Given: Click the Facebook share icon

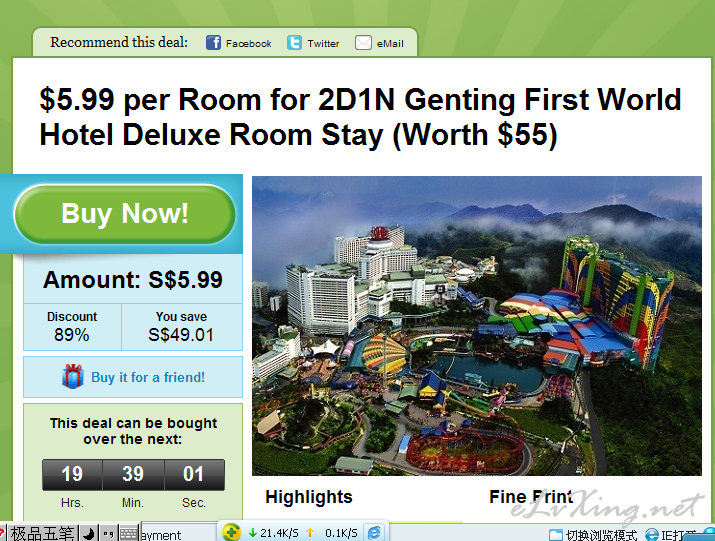Looking at the screenshot, I should (x=213, y=43).
